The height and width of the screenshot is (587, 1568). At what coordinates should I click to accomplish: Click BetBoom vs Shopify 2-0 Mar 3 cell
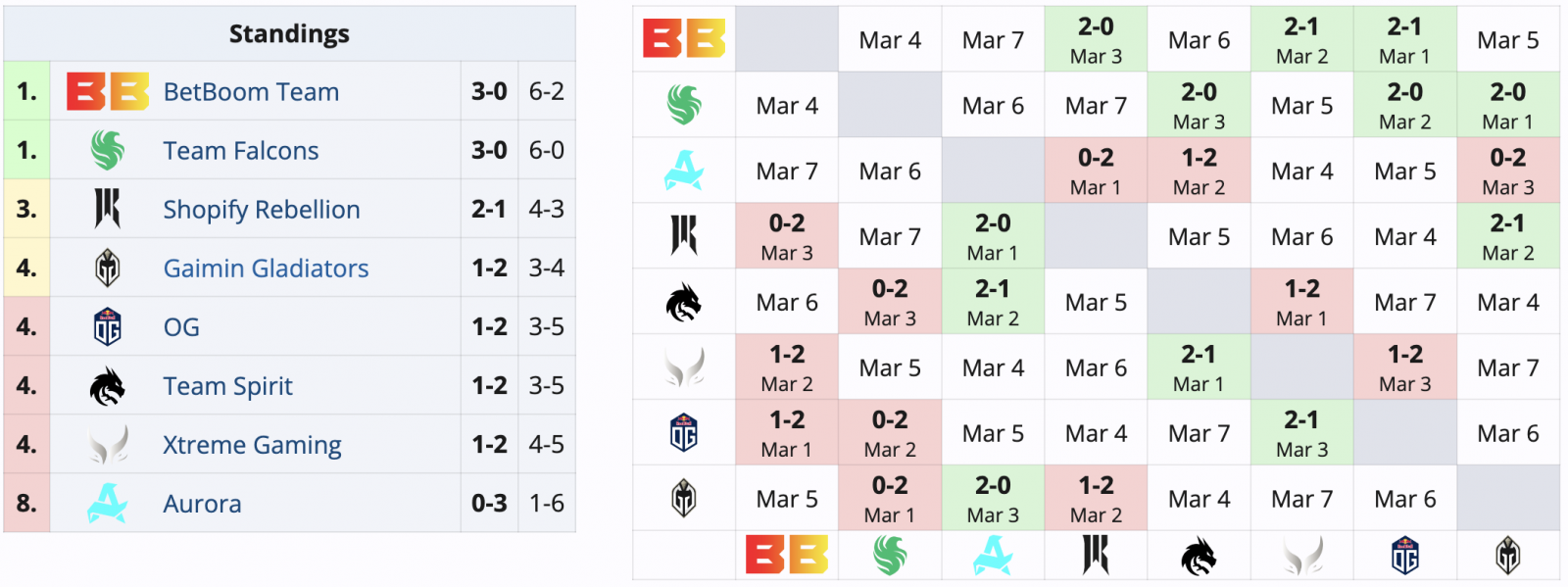point(1096,39)
